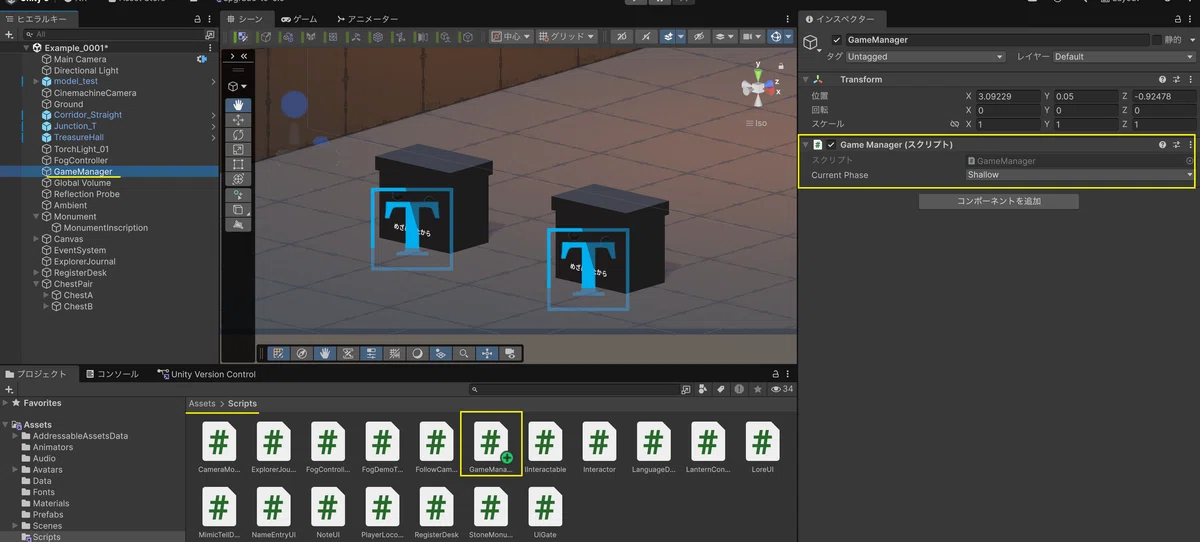This screenshot has height=542, width=1200.
Task: Select the シーン tab
Action: click(245, 19)
